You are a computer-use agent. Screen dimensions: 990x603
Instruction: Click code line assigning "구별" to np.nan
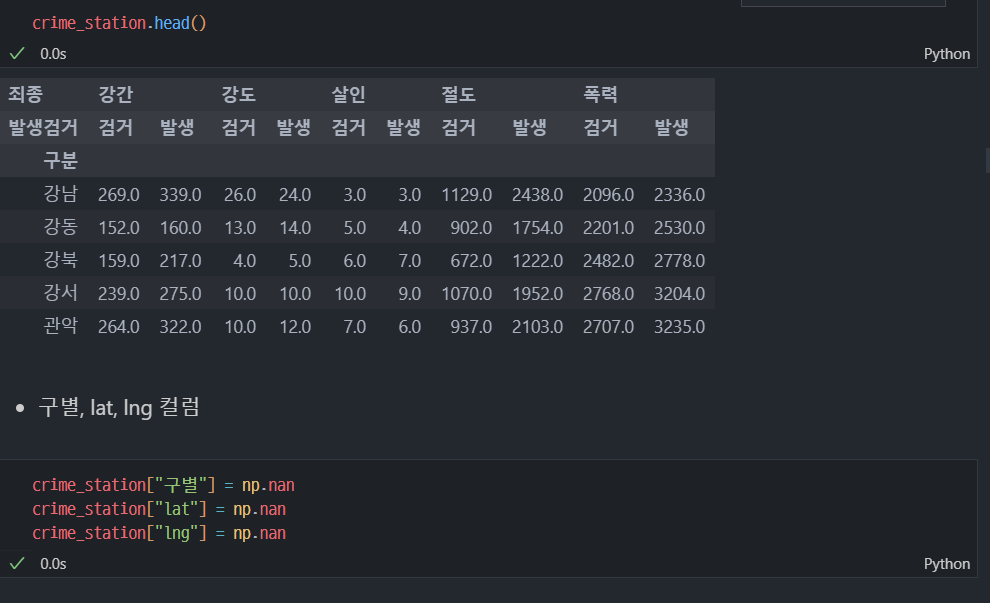pyautogui.click(x=164, y=485)
